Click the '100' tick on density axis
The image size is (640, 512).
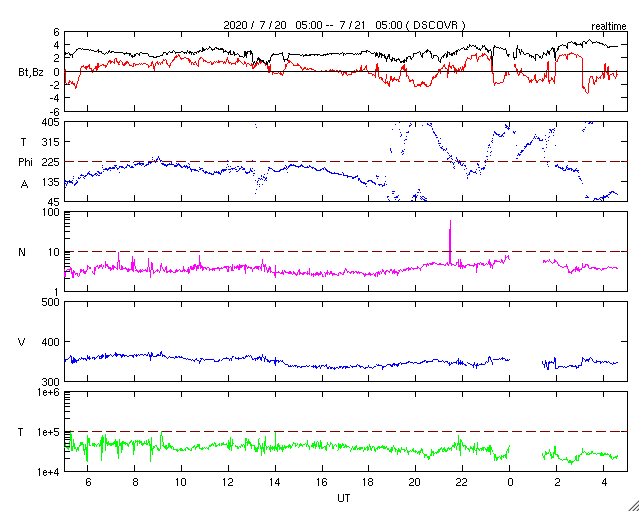click(51, 212)
